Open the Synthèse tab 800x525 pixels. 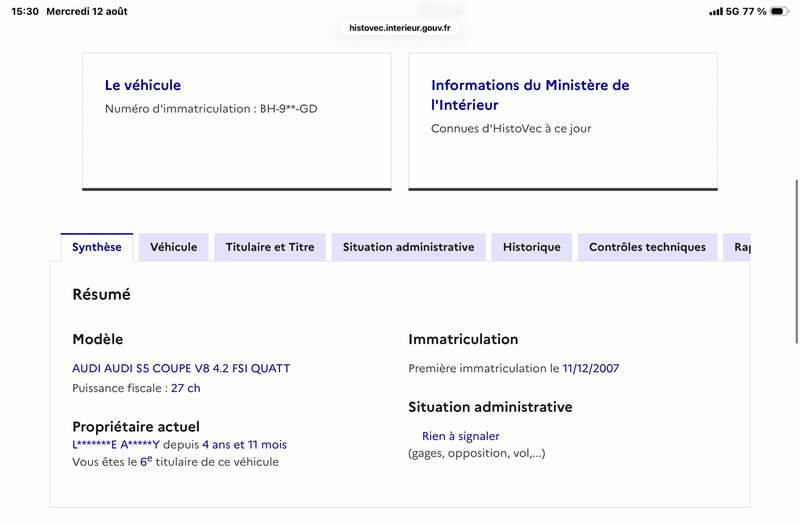tap(97, 247)
